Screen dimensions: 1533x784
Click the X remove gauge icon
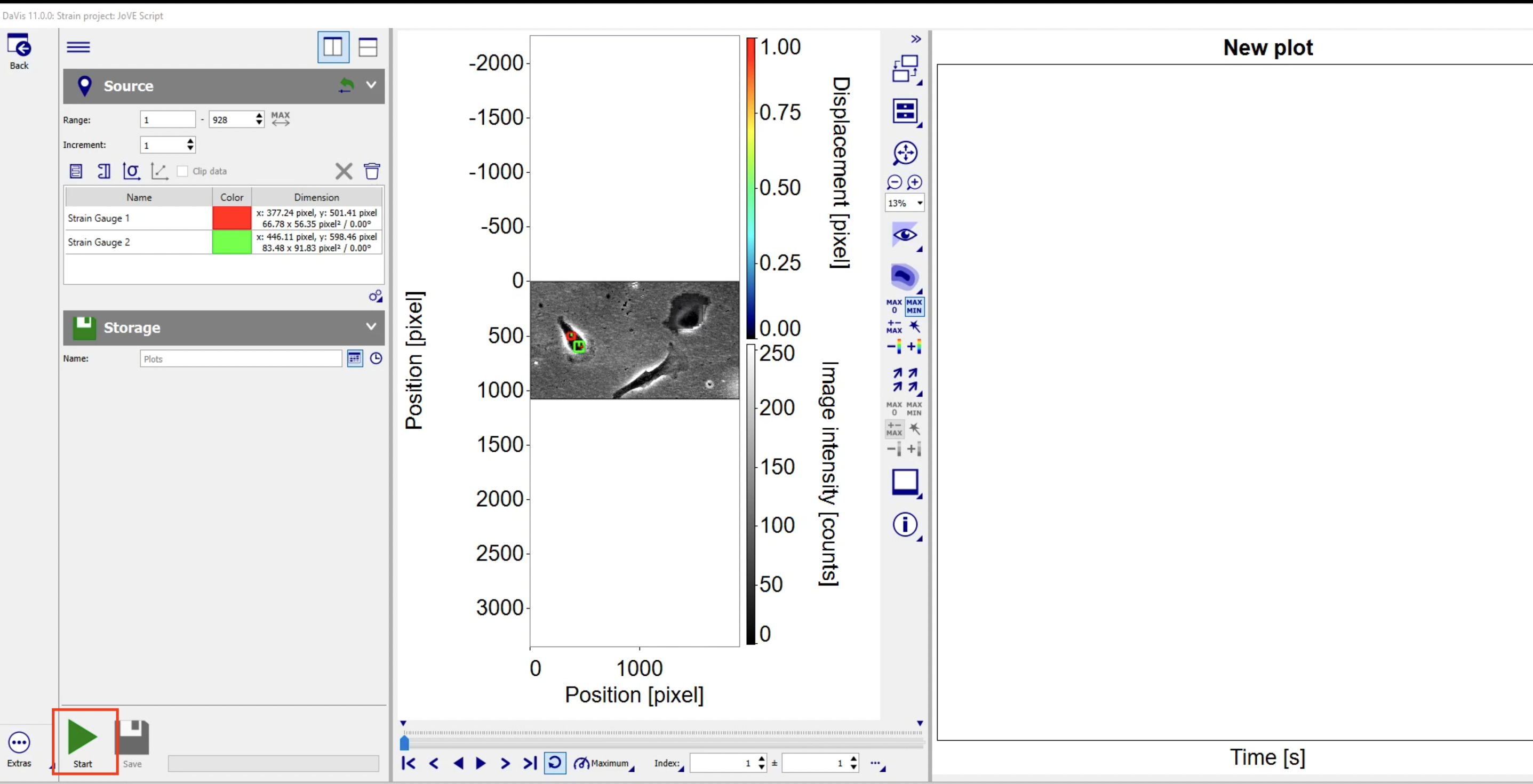pos(344,171)
